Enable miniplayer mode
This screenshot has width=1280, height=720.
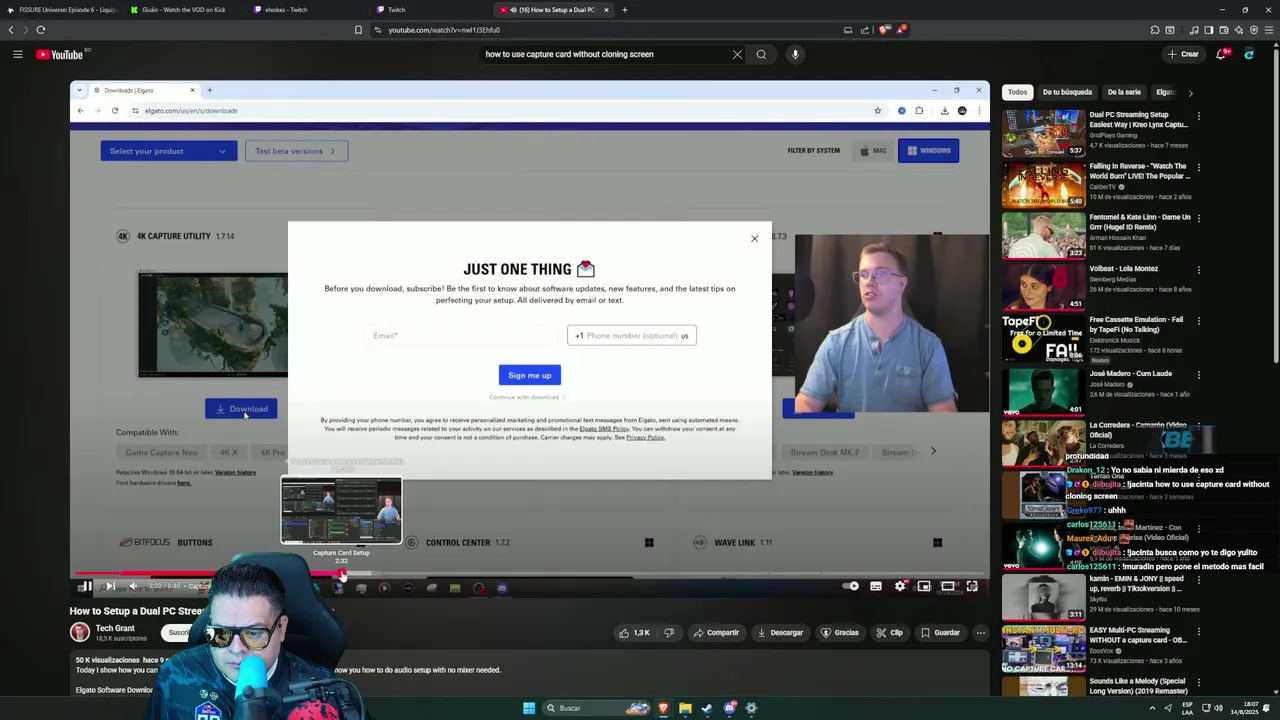[924, 587]
